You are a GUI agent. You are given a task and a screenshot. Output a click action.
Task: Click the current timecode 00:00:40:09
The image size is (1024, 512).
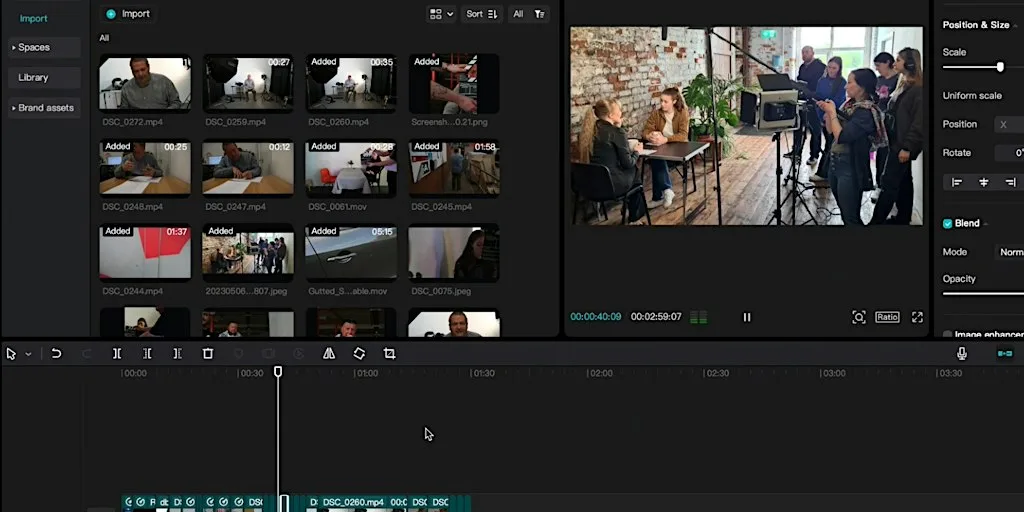click(596, 317)
